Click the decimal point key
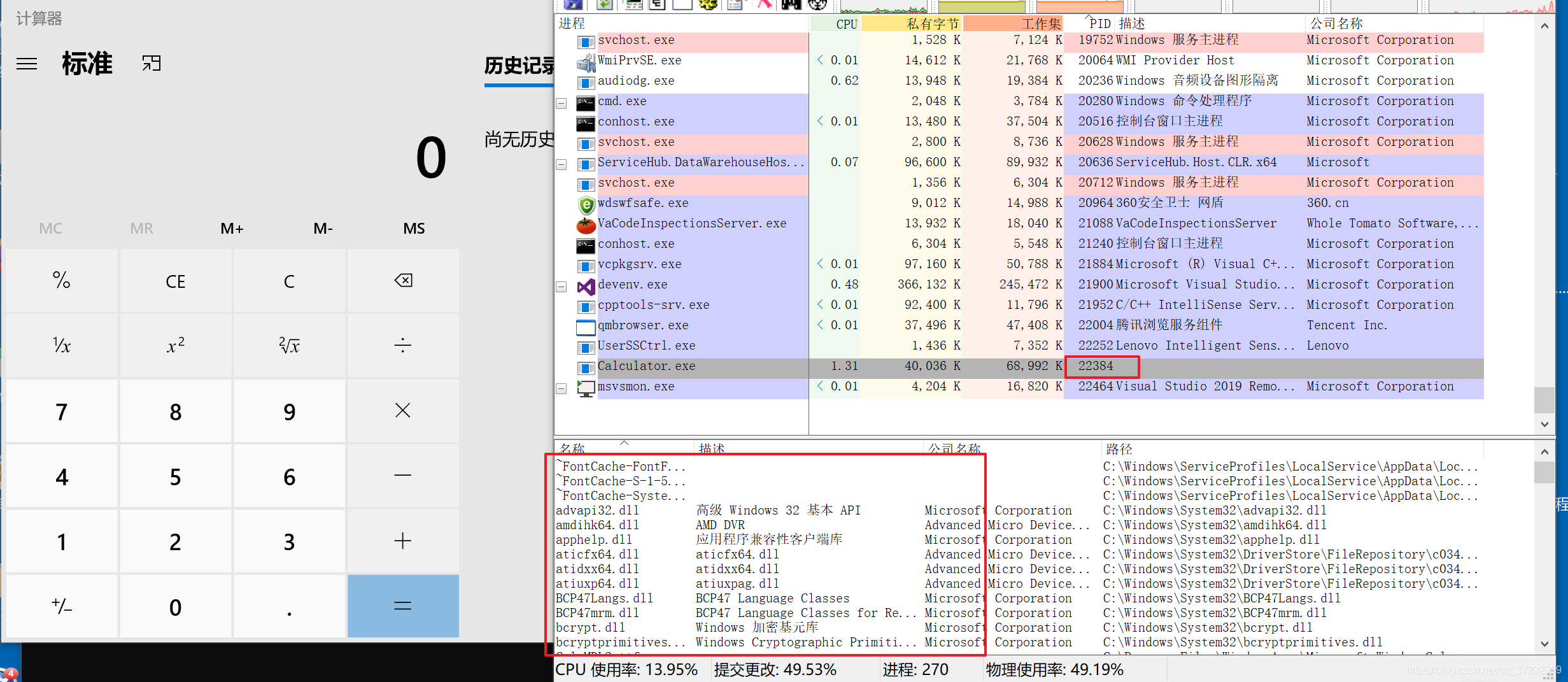This screenshot has width=1568, height=682. click(289, 606)
